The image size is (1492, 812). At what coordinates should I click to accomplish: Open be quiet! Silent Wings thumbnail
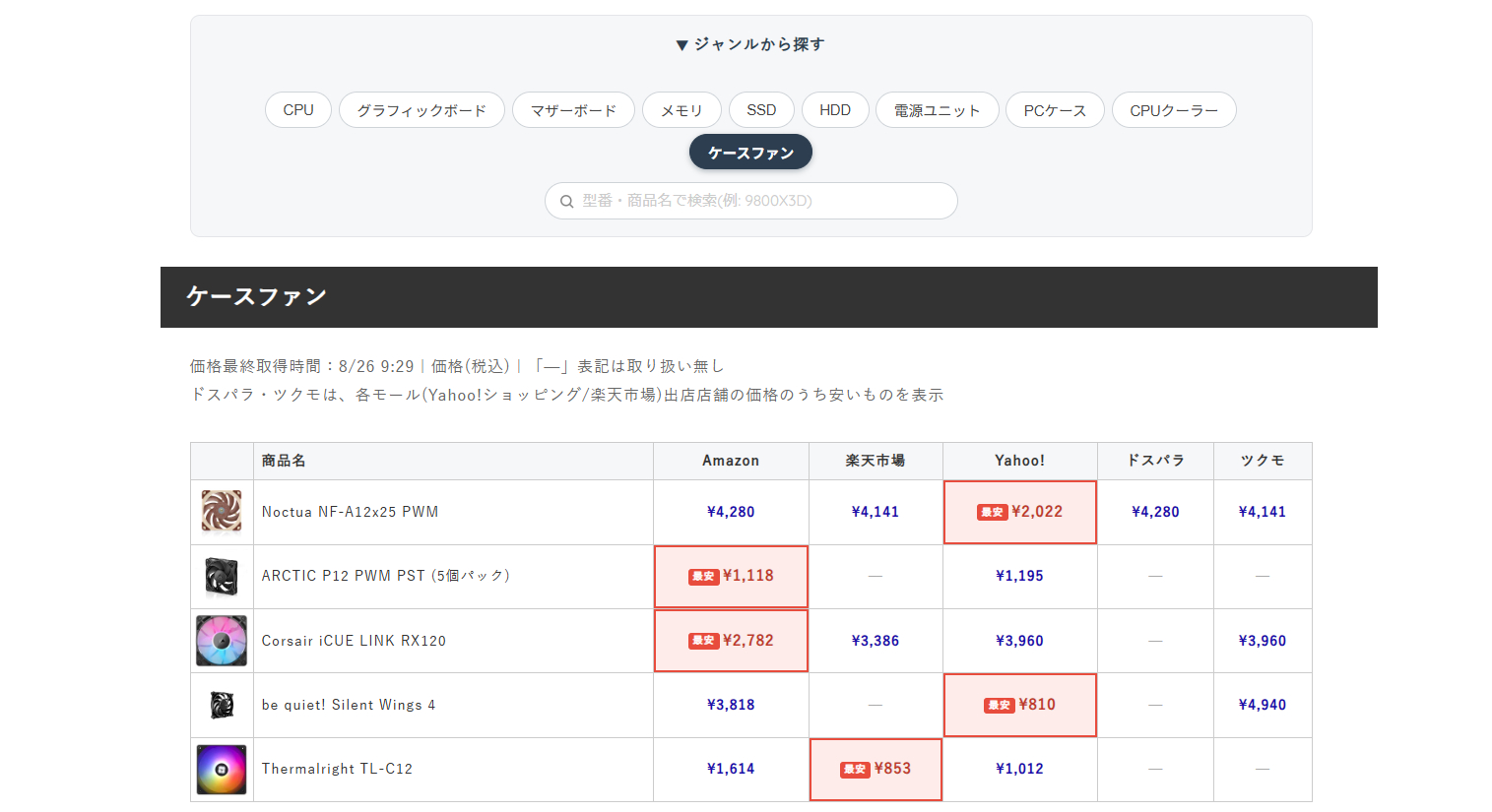pyautogui.click(x=222, y=705)
